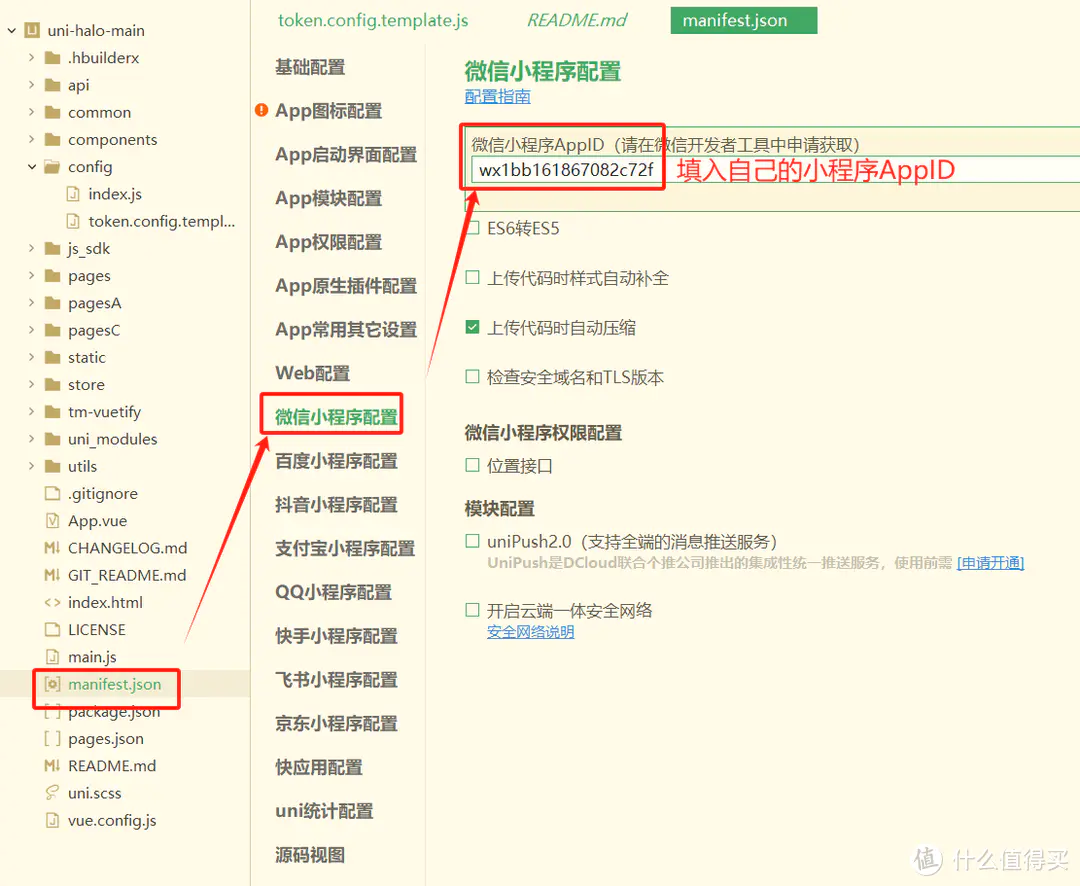Select 源码视图 in the config sidebar

click(310, 855)
